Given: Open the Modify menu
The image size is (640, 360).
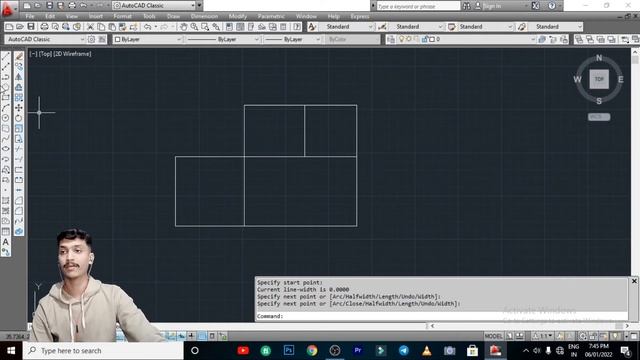Looking at the screenshot, I should [x=238, y=16].
